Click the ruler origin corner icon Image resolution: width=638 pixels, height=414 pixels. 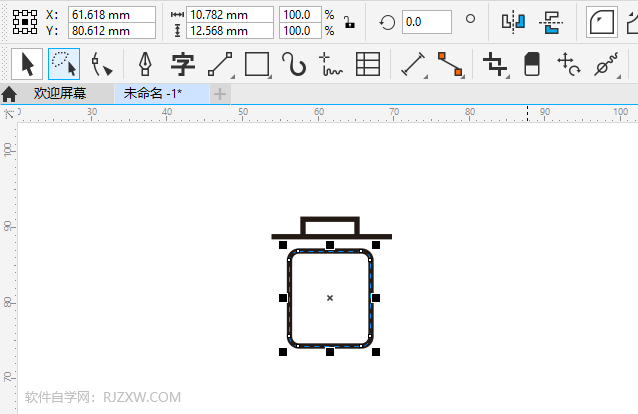(9, 114)
